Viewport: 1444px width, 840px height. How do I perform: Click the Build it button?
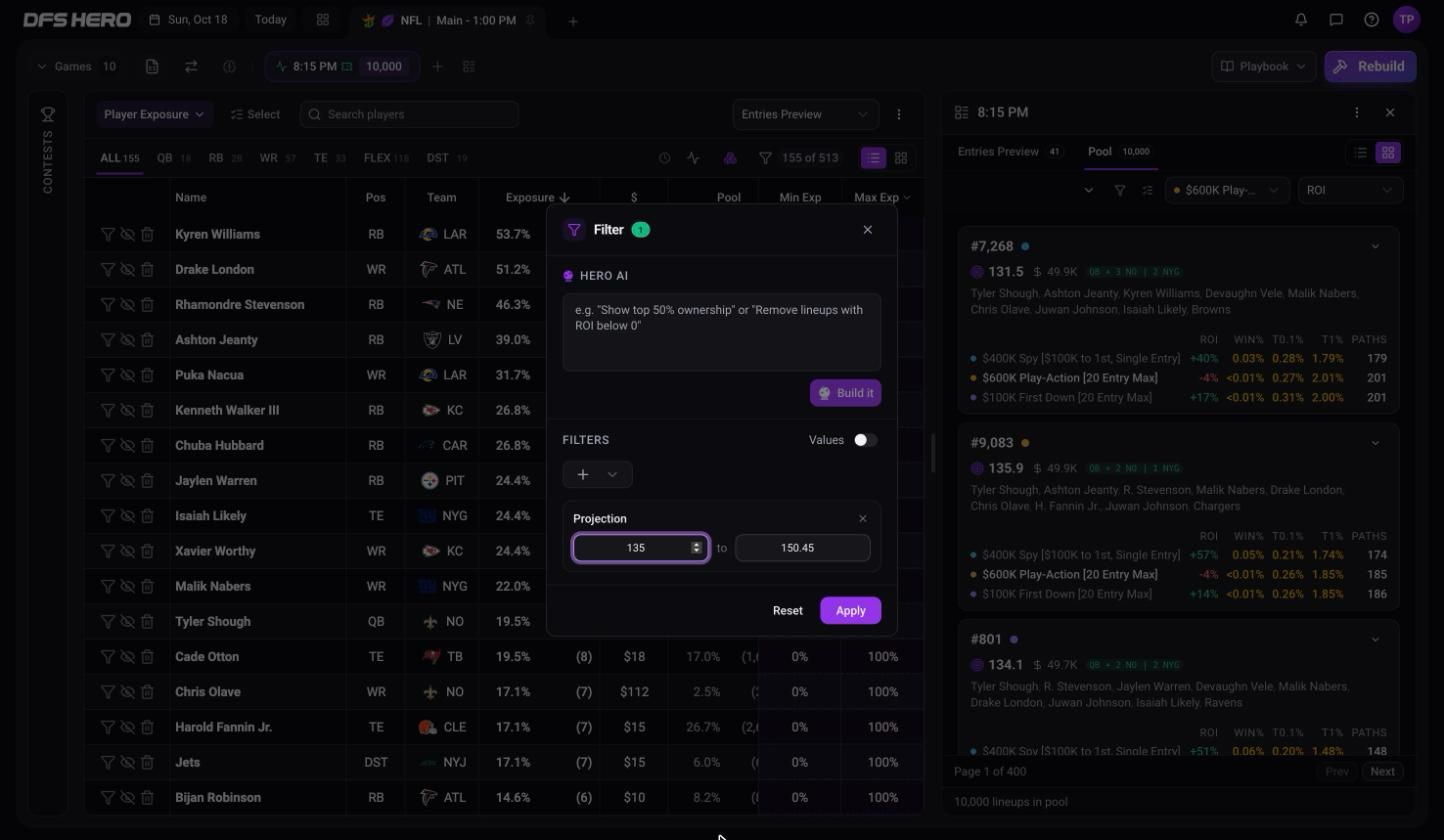(846, 393)
